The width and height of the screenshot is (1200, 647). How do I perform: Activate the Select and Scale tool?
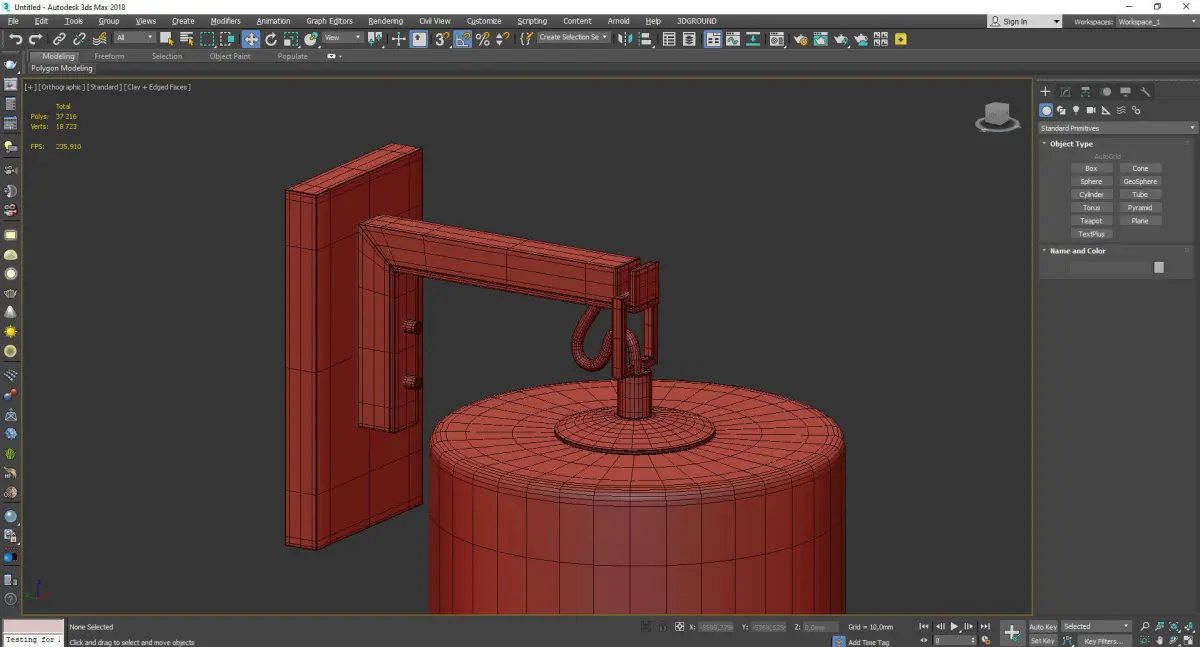(290, 39)
